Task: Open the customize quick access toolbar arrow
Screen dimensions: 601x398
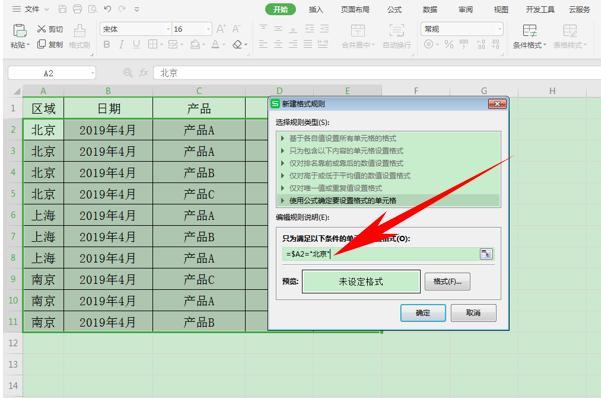Action: (137, 9)
